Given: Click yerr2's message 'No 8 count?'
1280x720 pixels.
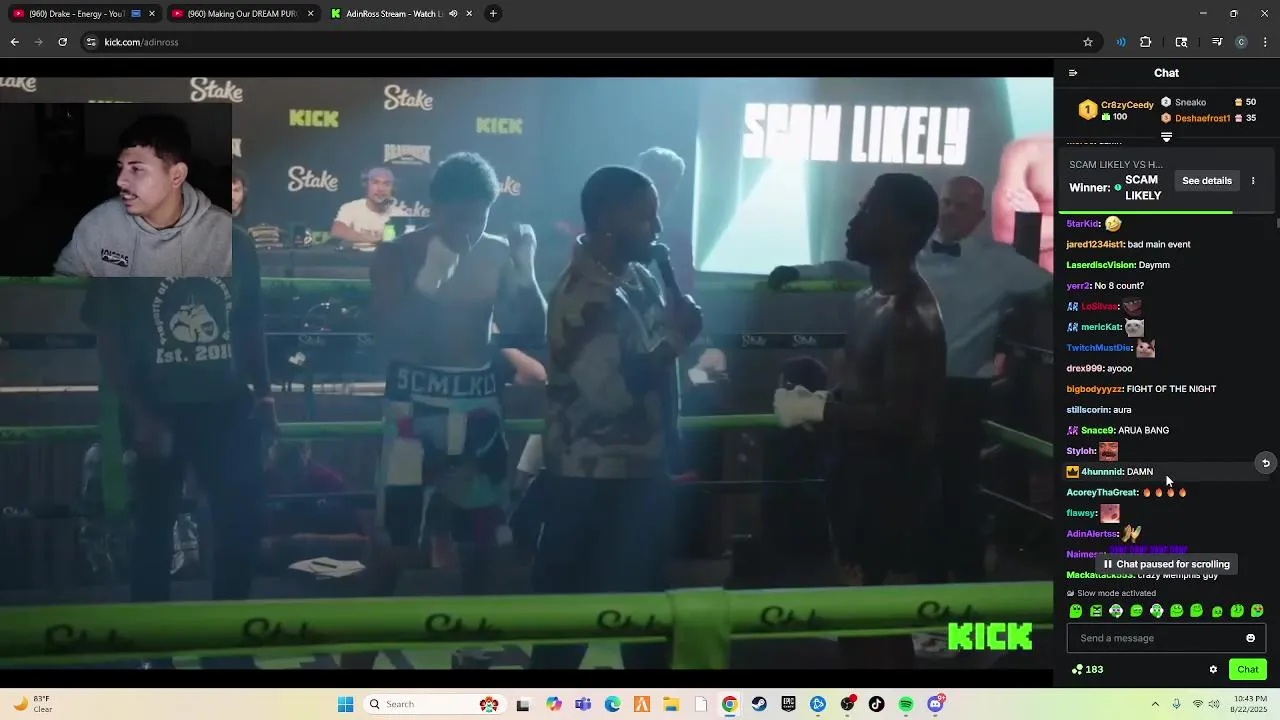Looking at the screenshot, I should tap(1119, 286).
